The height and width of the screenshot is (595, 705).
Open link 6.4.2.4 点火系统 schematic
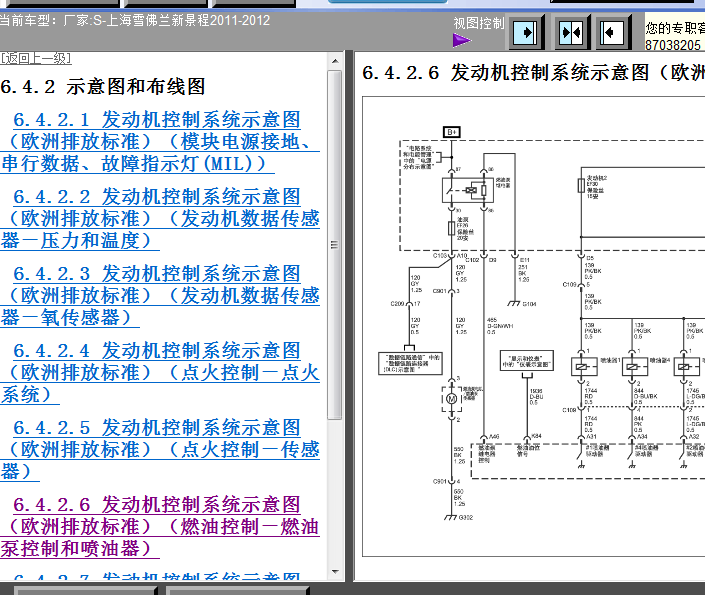tap(160, 372)
